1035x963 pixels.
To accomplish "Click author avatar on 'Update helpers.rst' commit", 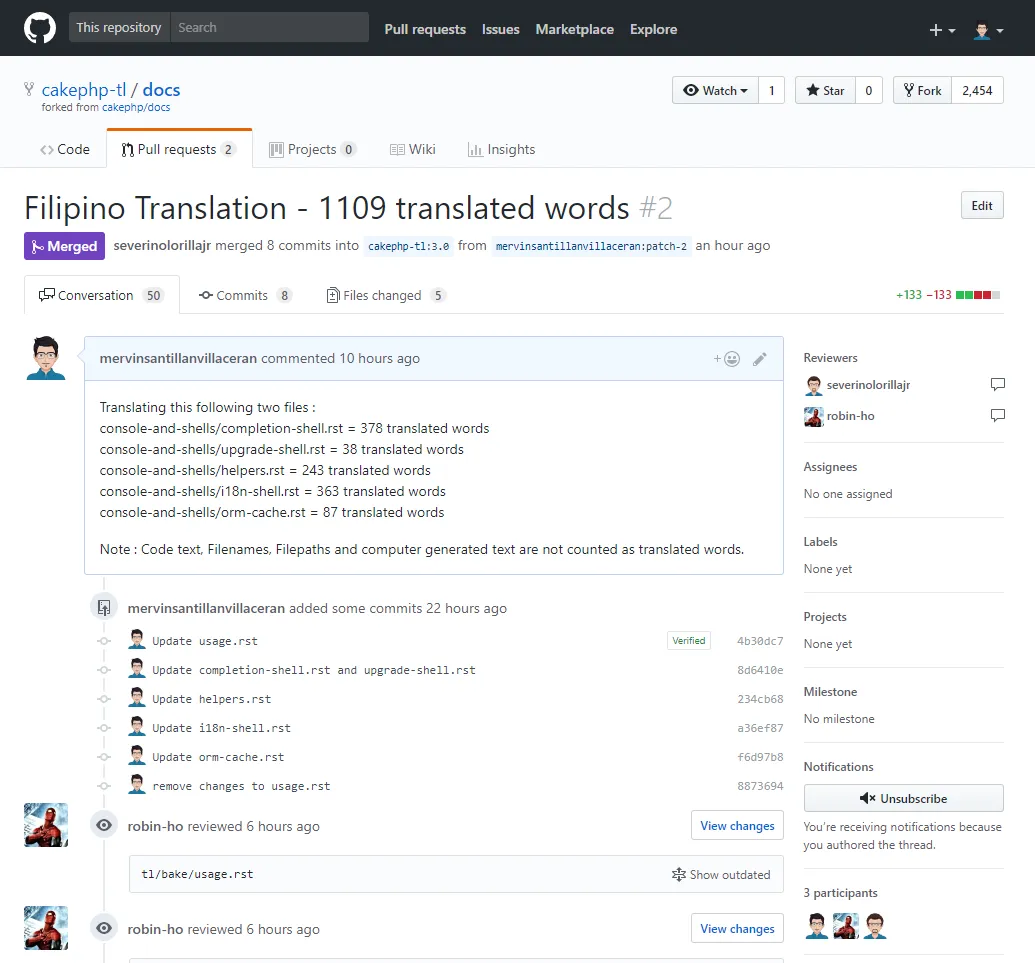I will [137, 697].
